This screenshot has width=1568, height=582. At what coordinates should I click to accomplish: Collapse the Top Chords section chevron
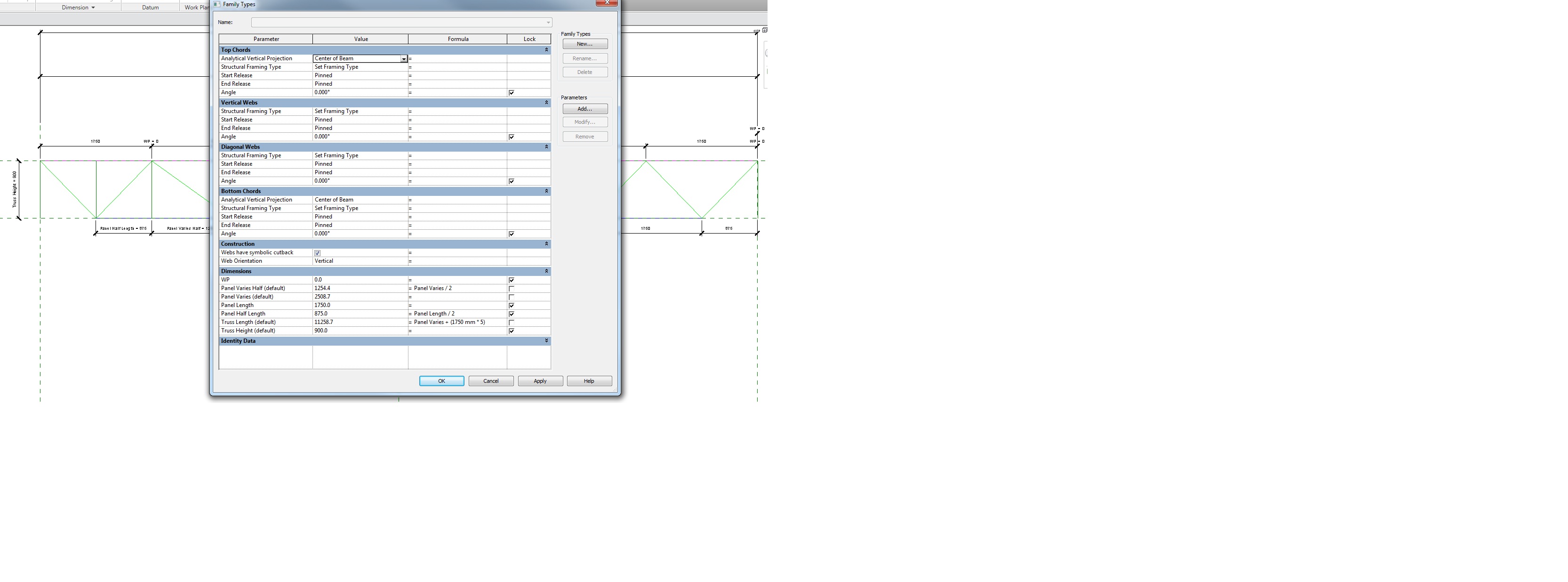(x=546, y=50)
